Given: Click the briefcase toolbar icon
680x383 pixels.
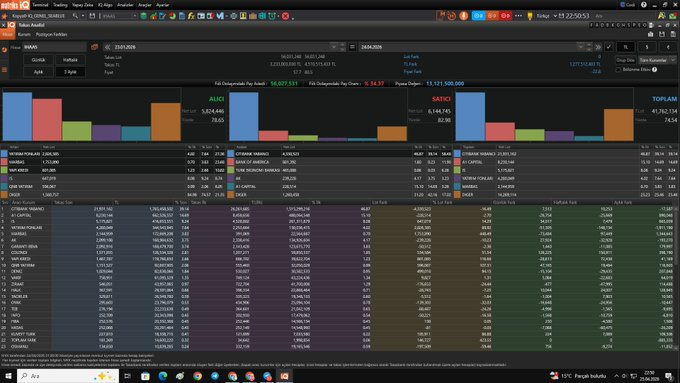Looking at the screenshot, I should tap(253, 16).
